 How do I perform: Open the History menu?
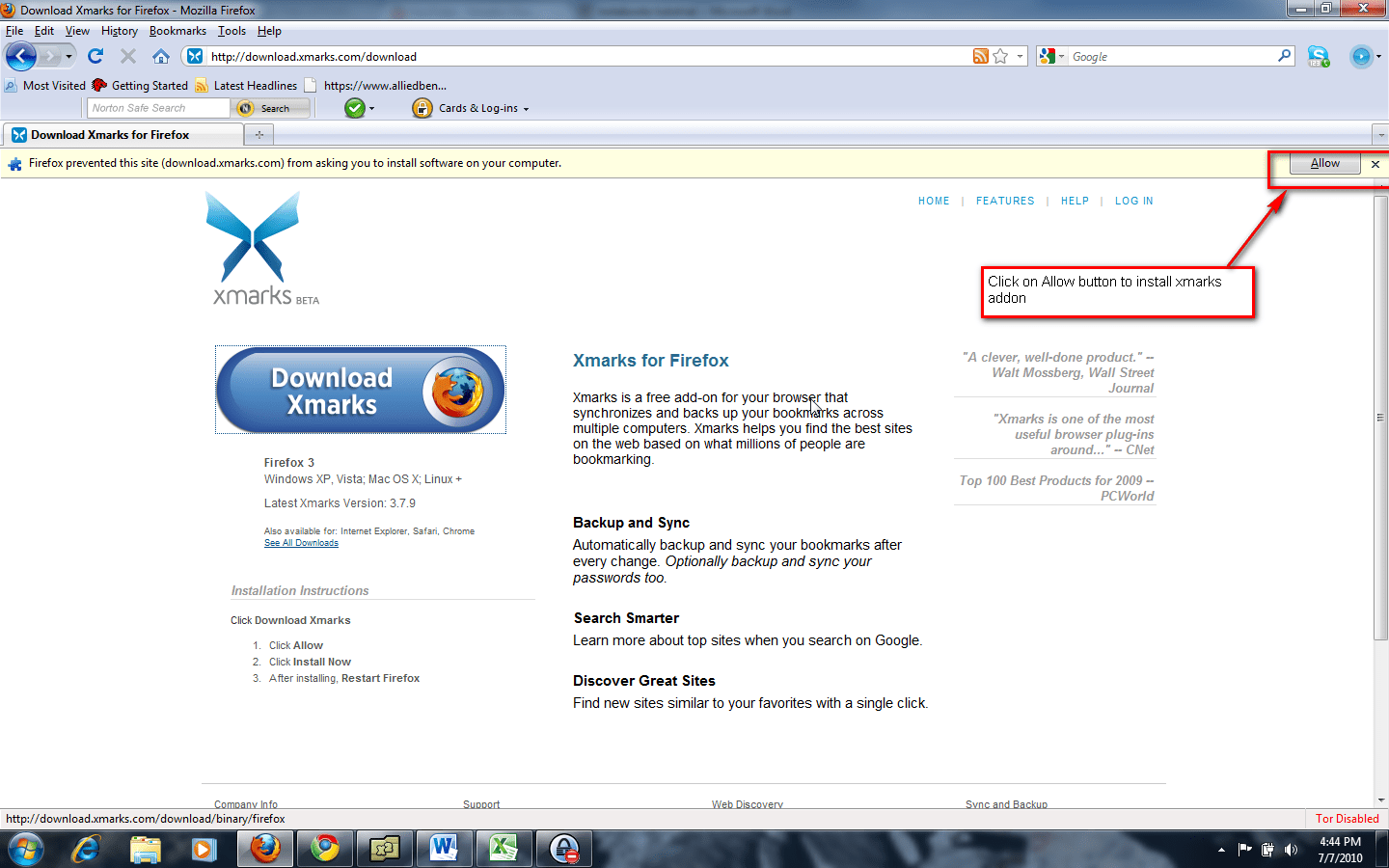pyautogui.click(x=120, y=31)
